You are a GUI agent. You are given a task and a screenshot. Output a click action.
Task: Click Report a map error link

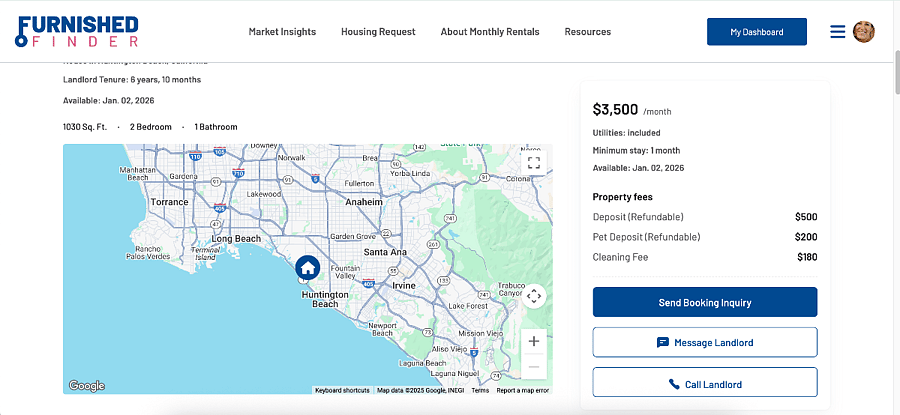(523, 390)
